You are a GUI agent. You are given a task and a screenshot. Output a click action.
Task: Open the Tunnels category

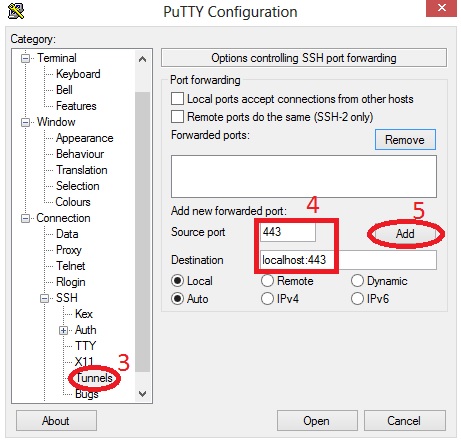pyautogui.click(x=94, y=378)
